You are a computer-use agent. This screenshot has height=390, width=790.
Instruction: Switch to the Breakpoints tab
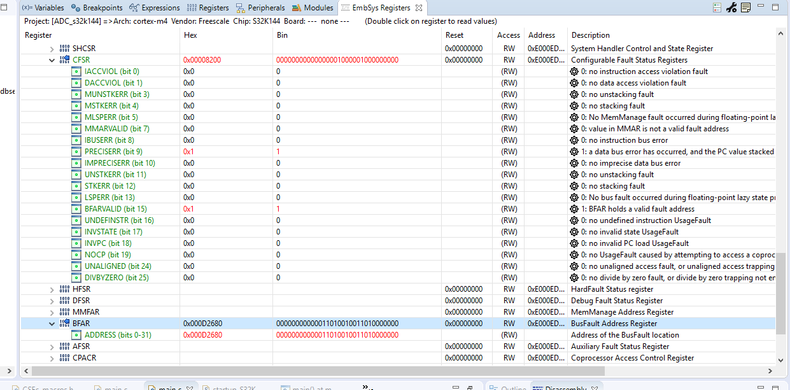[97, 8]
